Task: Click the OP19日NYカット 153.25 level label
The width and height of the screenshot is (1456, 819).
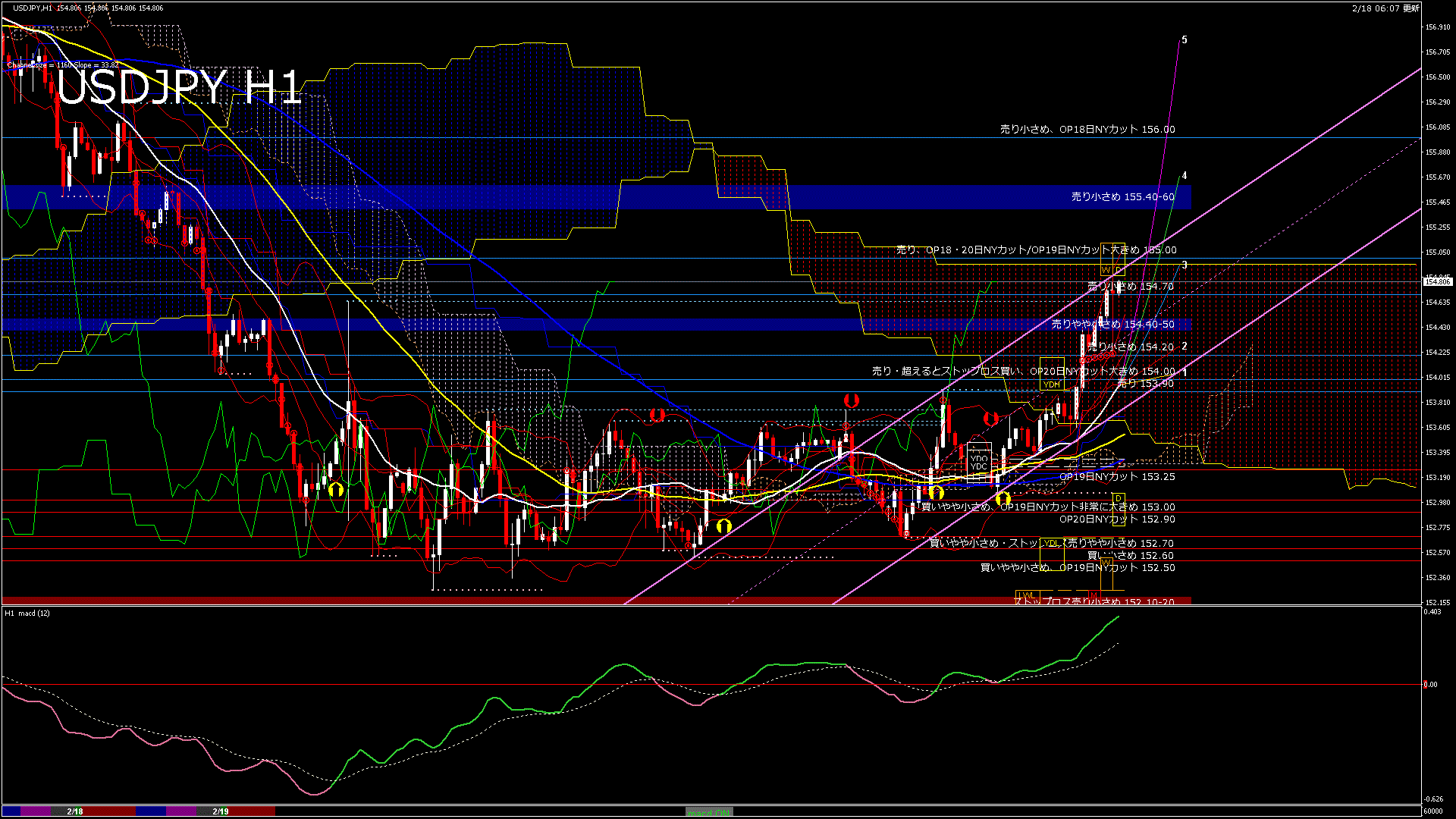Action: click(1116, 477)
